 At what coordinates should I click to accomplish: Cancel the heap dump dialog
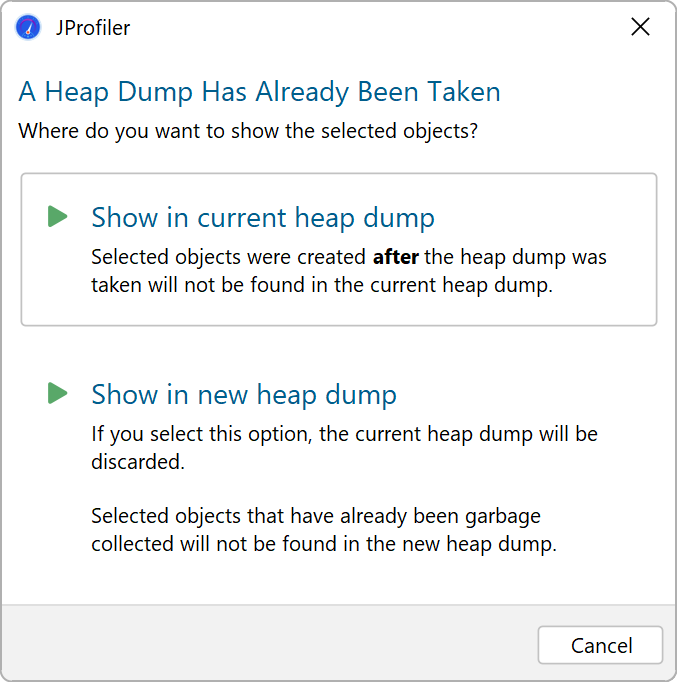click(600, 645)
